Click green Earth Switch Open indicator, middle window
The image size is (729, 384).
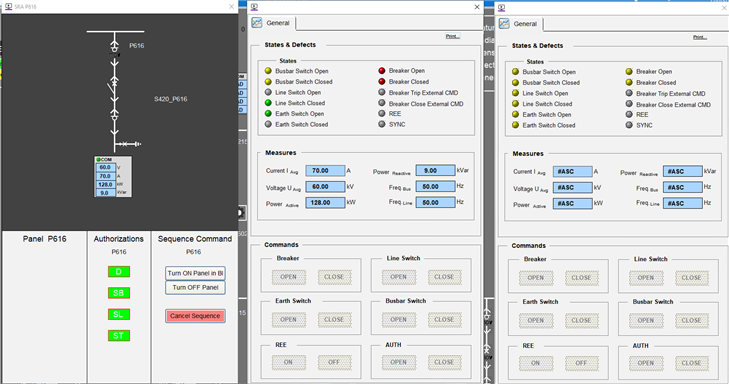click(268, 113)
